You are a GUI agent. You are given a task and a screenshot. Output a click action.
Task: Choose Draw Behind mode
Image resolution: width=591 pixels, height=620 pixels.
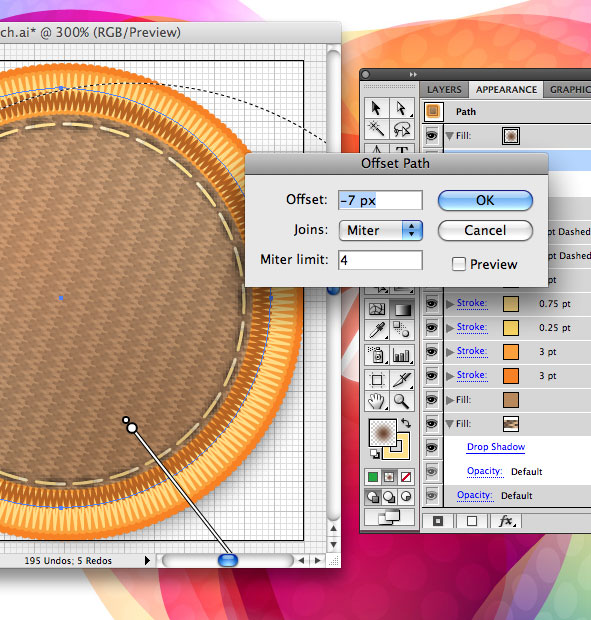coord(389,497)
